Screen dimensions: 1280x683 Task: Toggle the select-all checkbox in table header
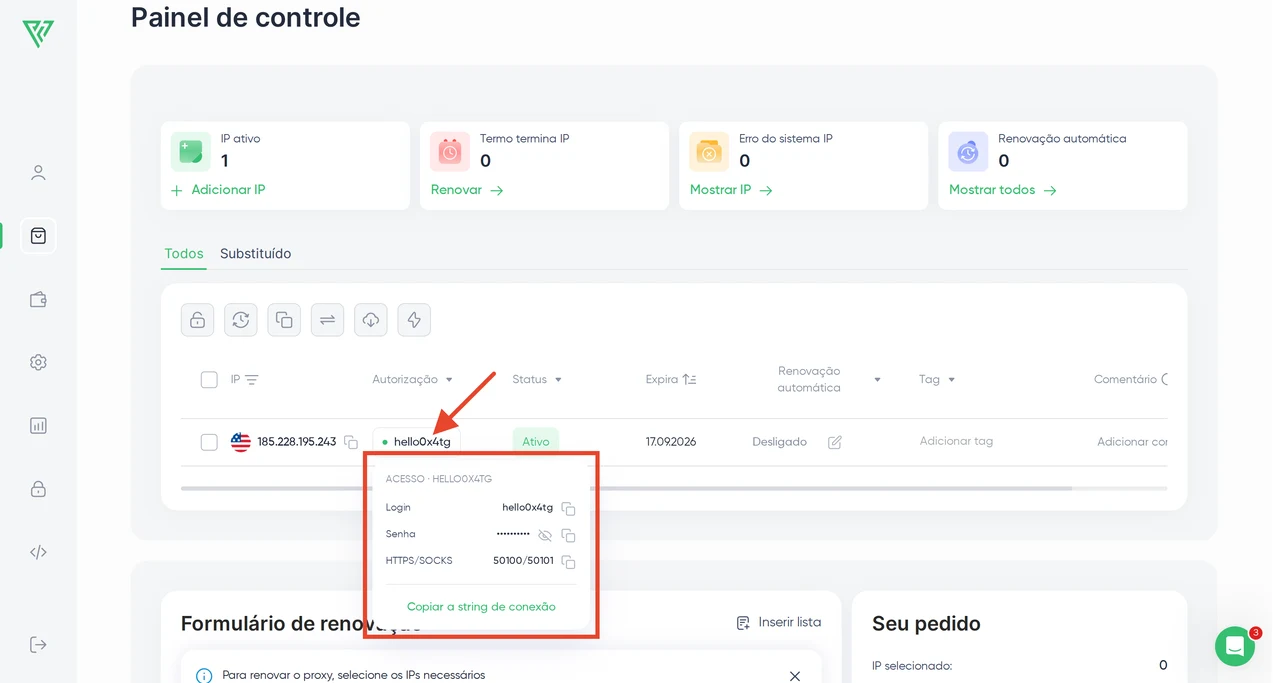tap(209, 380)
